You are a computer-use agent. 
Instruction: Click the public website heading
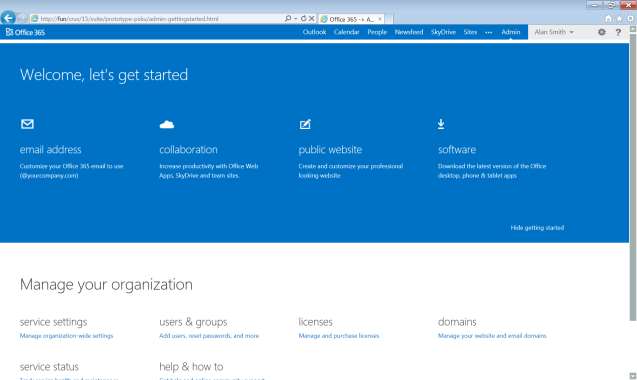click(330, 150)
